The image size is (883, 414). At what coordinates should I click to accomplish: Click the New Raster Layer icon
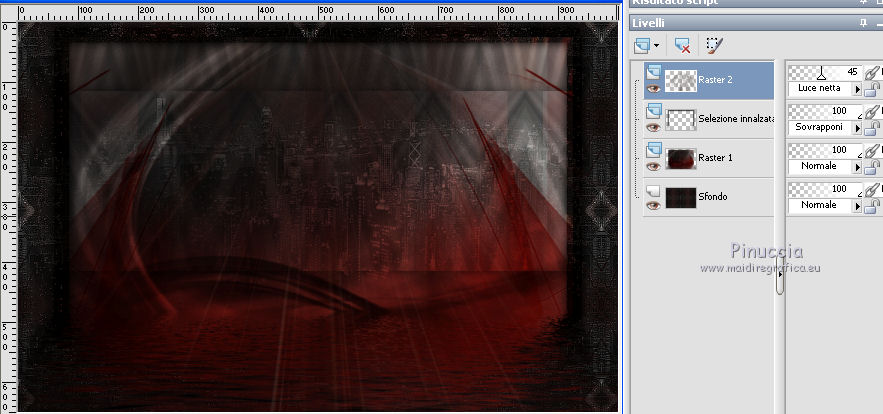click(641, 46)
